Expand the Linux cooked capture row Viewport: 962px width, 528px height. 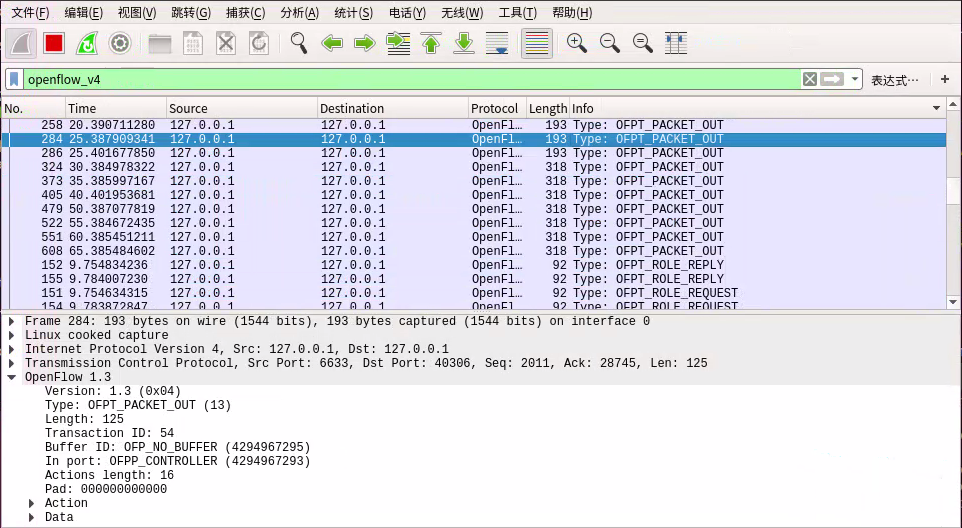[x=12, y=335]
